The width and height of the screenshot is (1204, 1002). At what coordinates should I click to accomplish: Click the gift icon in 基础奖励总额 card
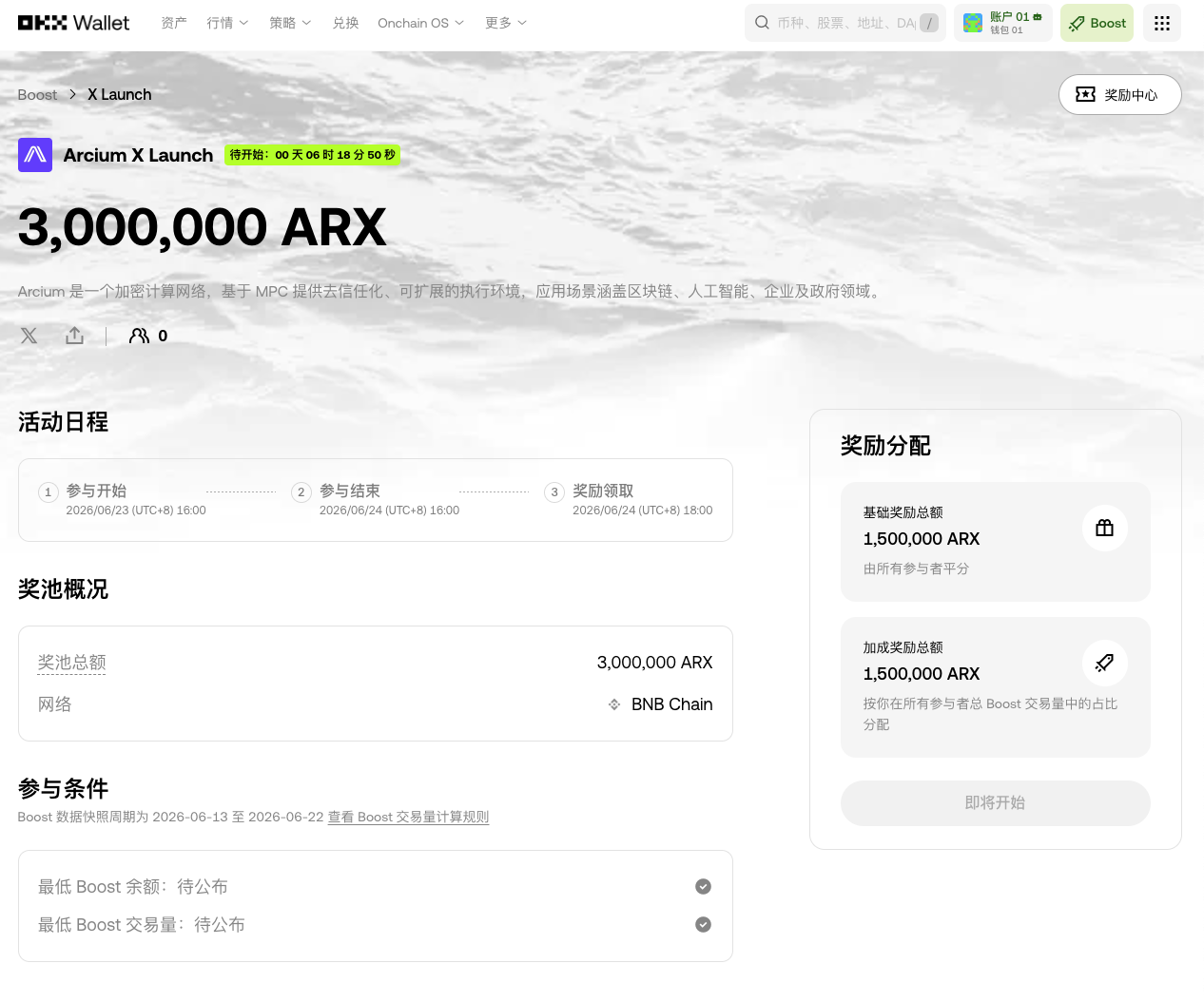point(1105,528)
